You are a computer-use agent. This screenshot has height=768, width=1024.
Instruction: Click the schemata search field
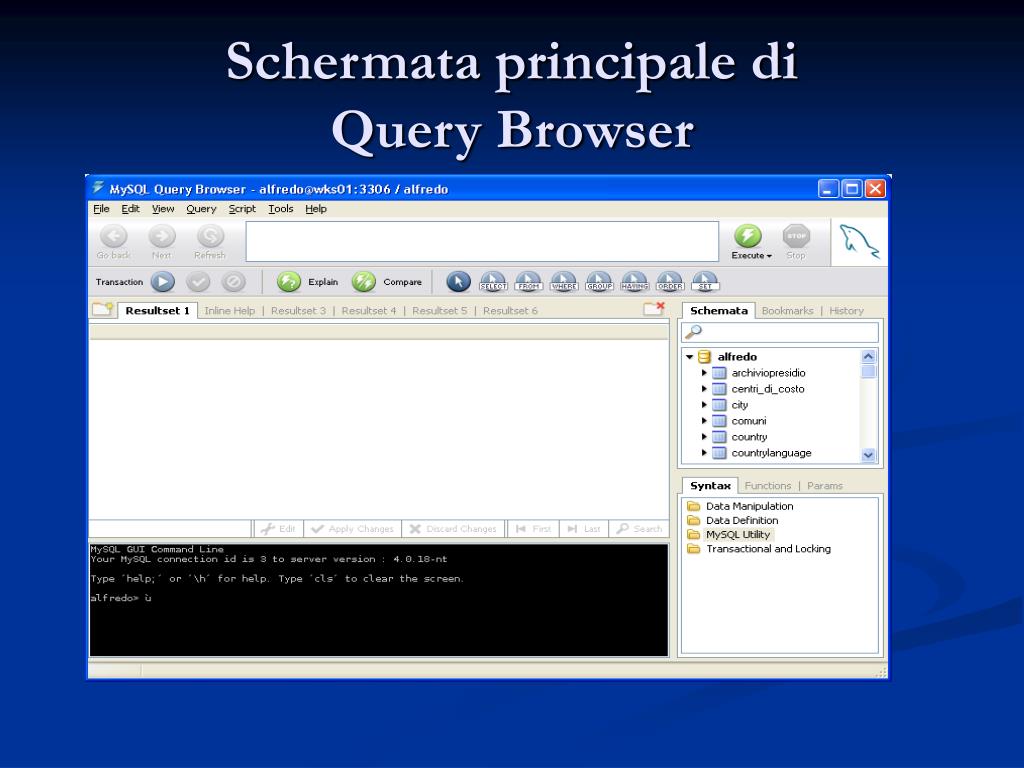pos(780,332)
